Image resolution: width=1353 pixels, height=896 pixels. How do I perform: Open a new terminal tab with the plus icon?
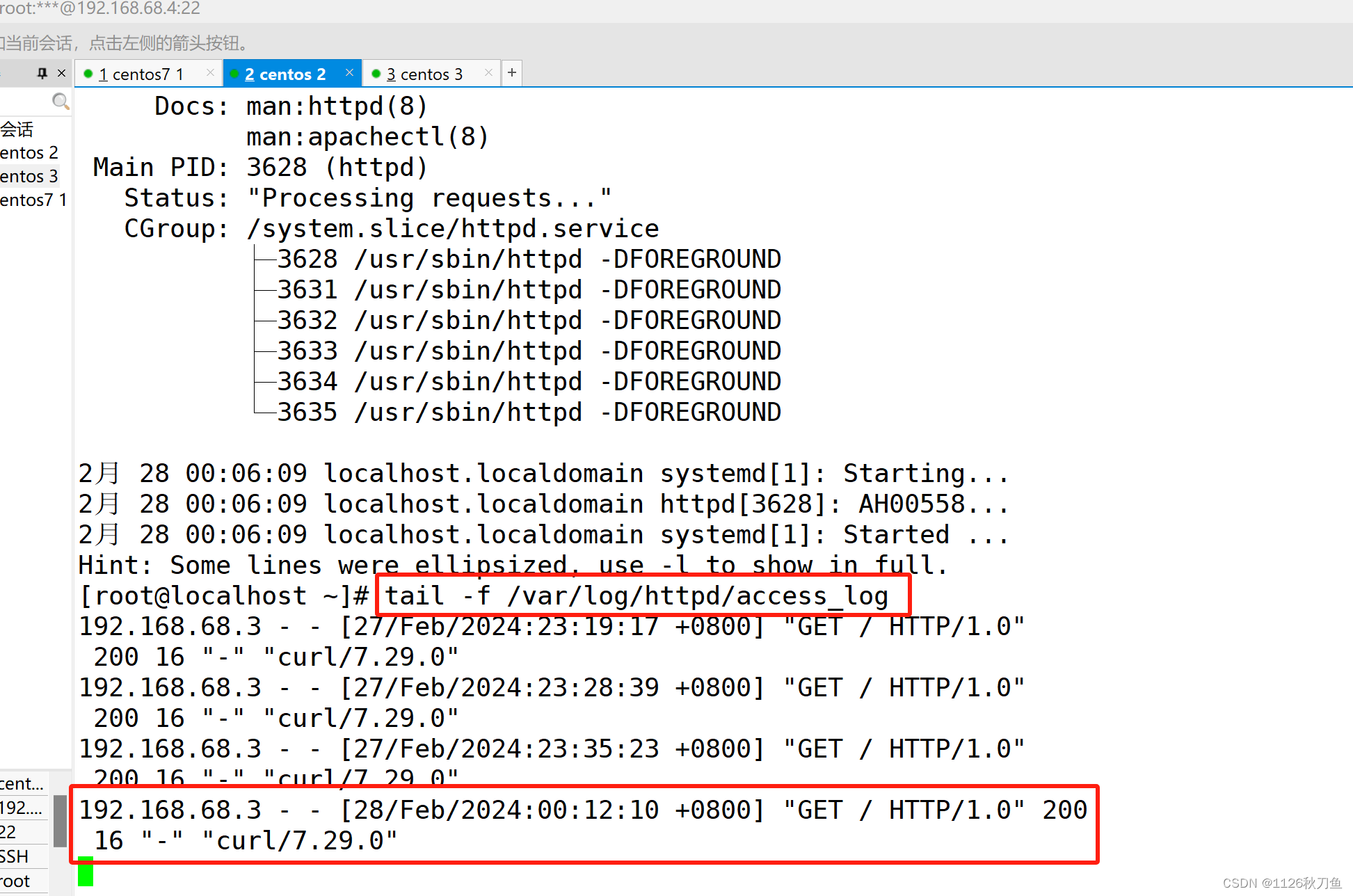coord(512,72)
